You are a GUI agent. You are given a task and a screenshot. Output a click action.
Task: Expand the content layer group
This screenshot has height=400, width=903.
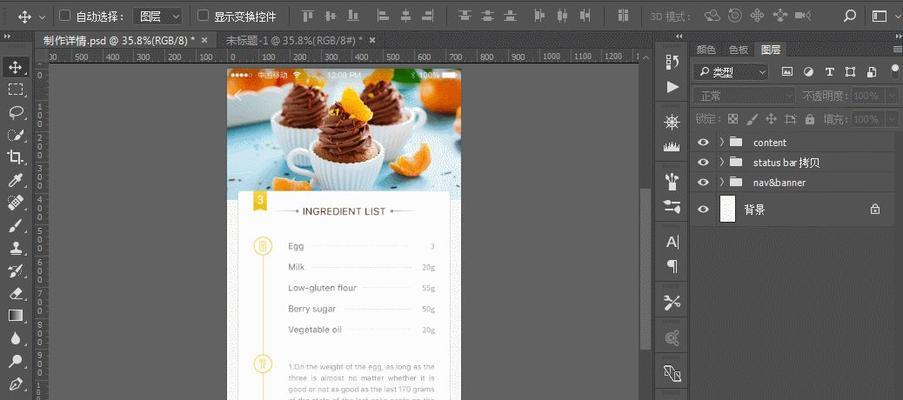coord(722,142)
